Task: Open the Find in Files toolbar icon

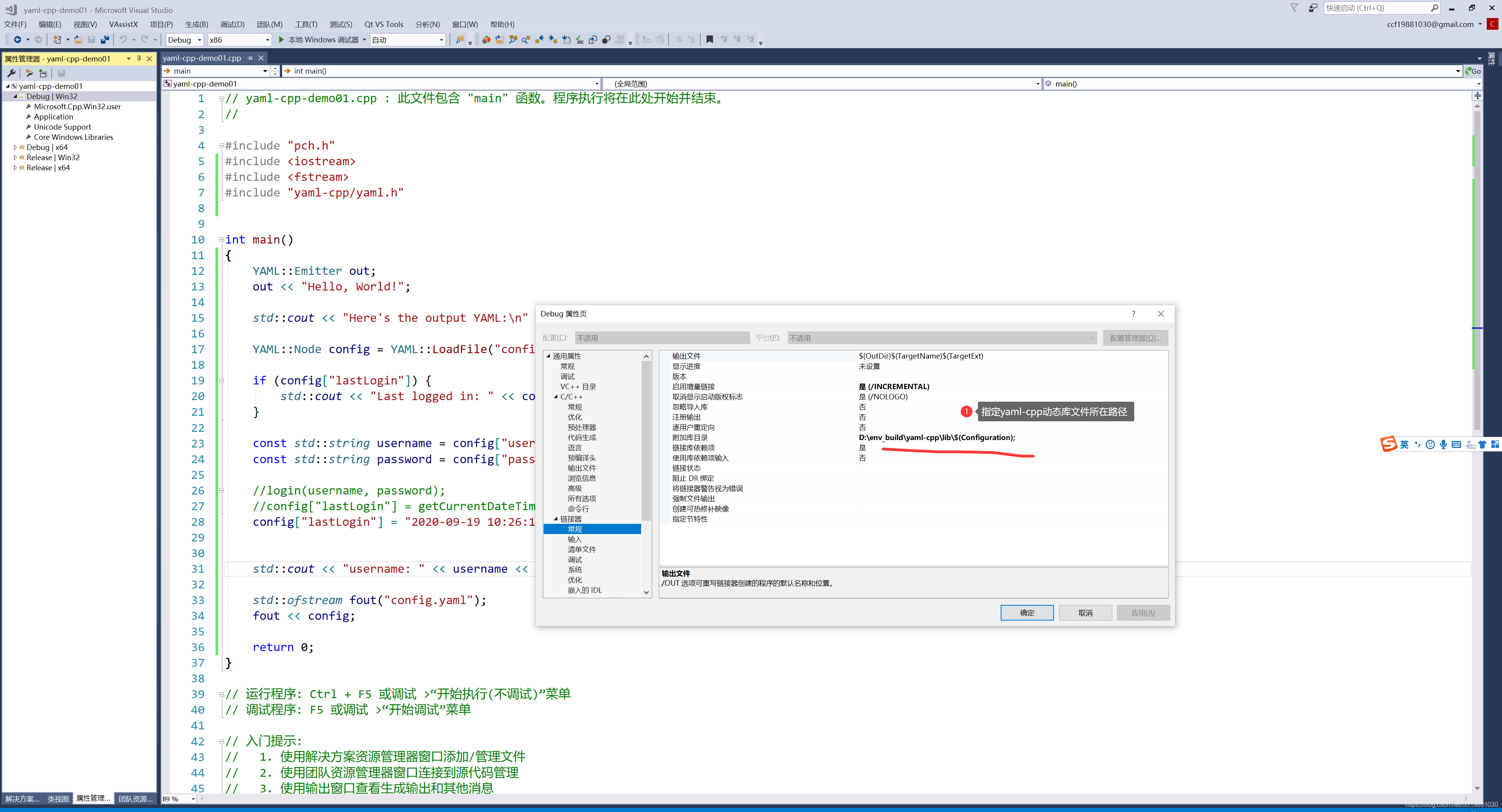Action: click(460, 40)
